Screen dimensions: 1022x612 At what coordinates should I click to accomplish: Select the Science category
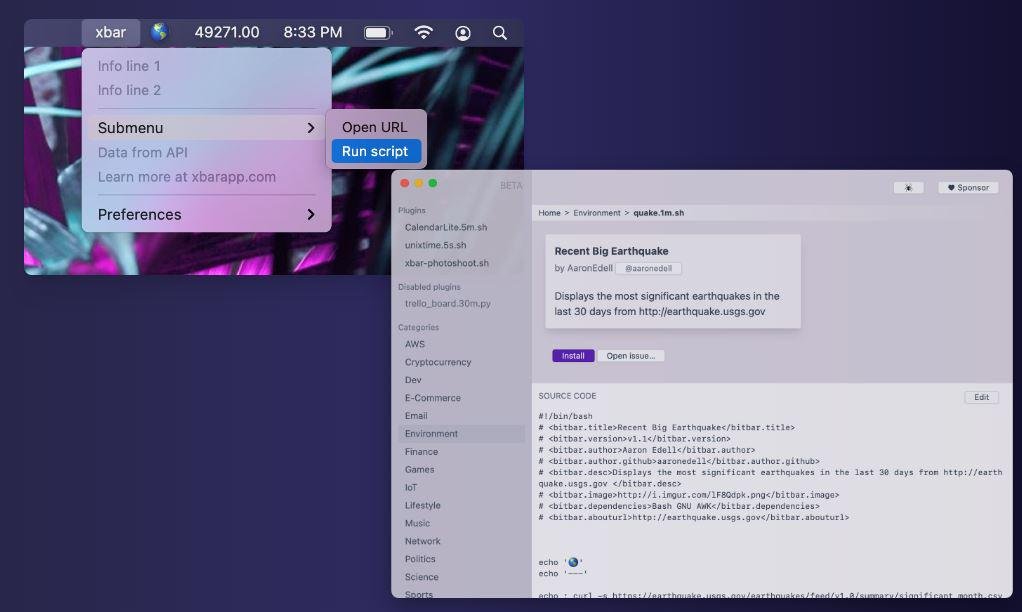tap(422, 577)
